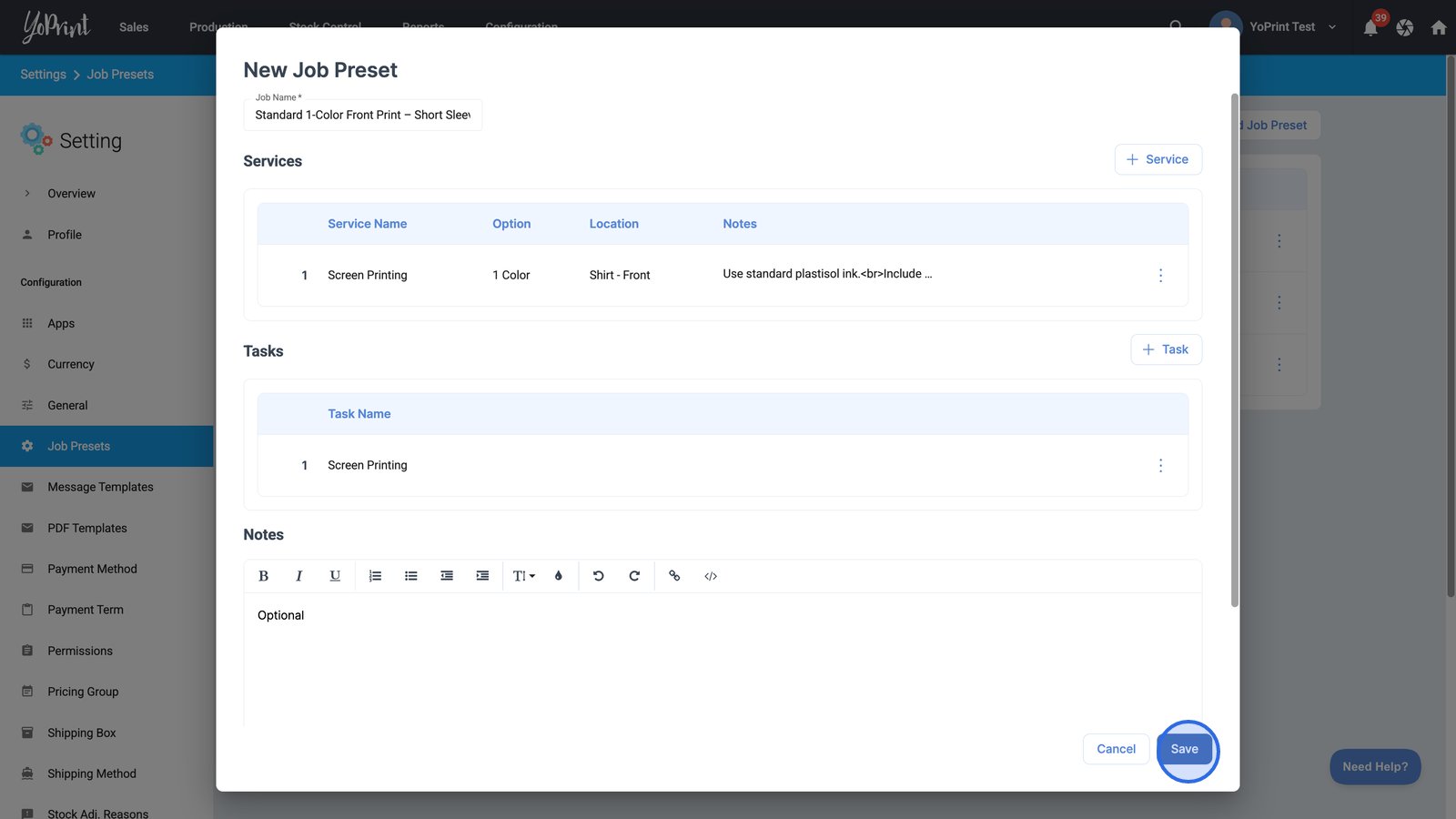
Task: Save the new job preset
Action: (x=1184, y=749)
